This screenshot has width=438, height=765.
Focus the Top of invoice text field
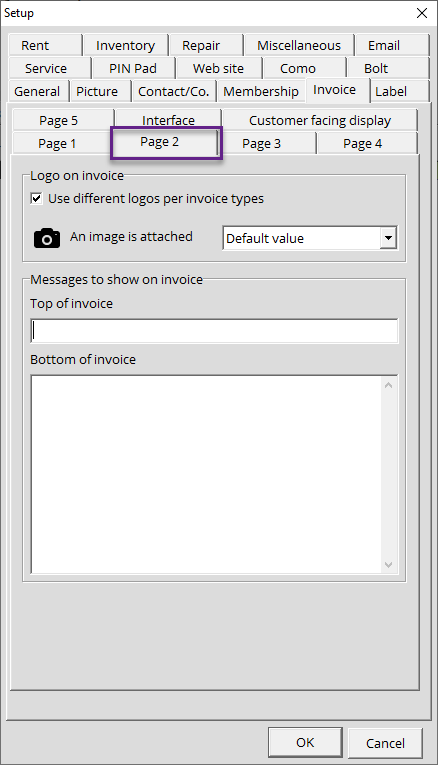214,331
